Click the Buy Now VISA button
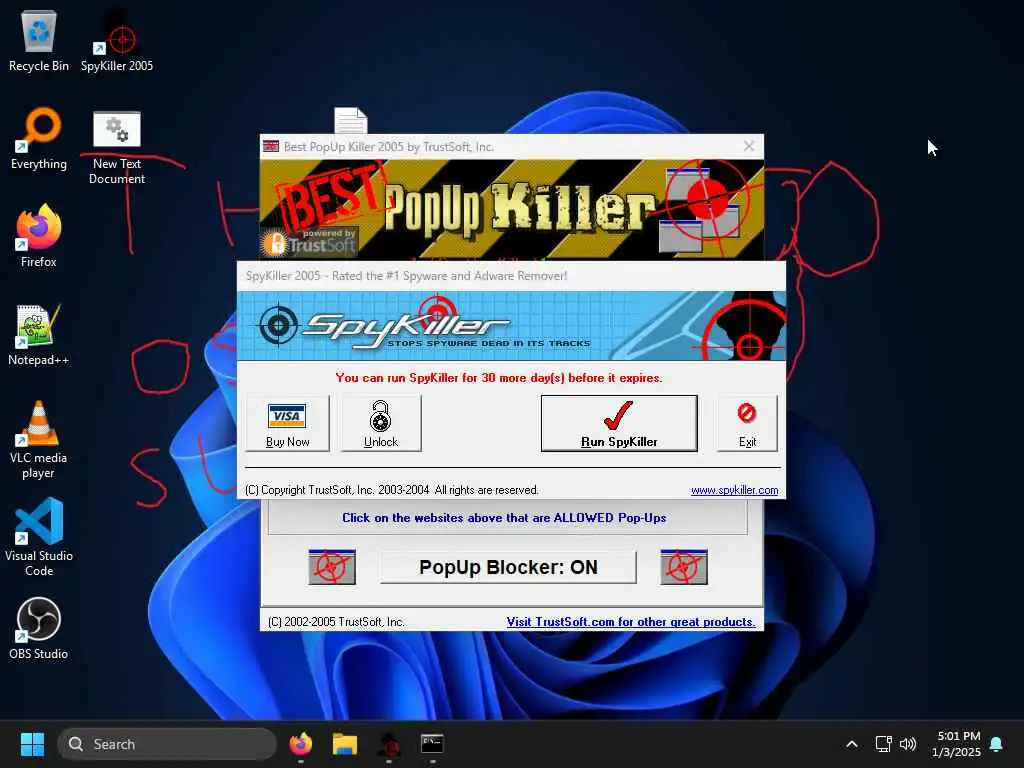 (x=287, y=423)
